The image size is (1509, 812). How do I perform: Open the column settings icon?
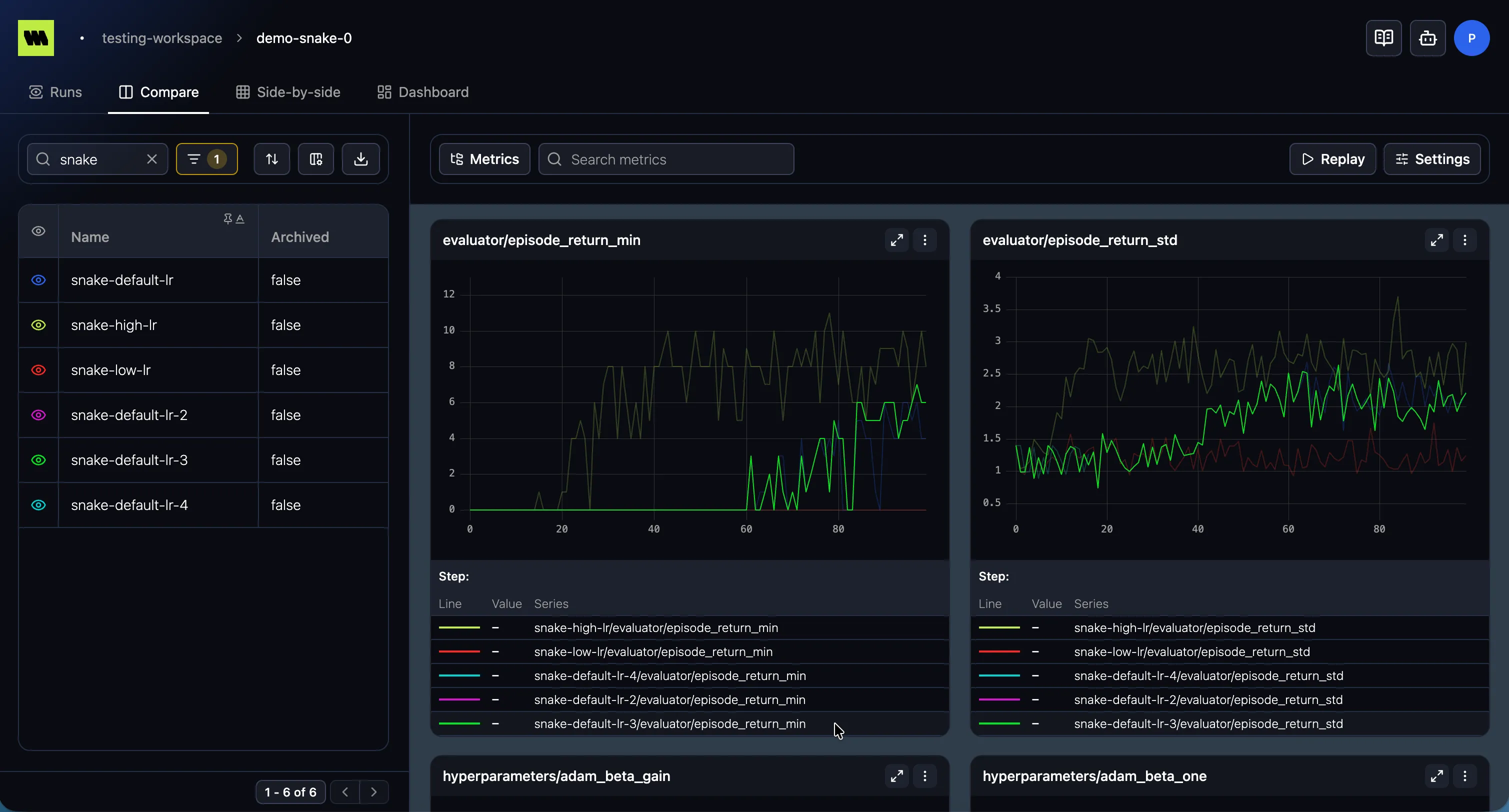pyautogui.click(x=315, y=159)
